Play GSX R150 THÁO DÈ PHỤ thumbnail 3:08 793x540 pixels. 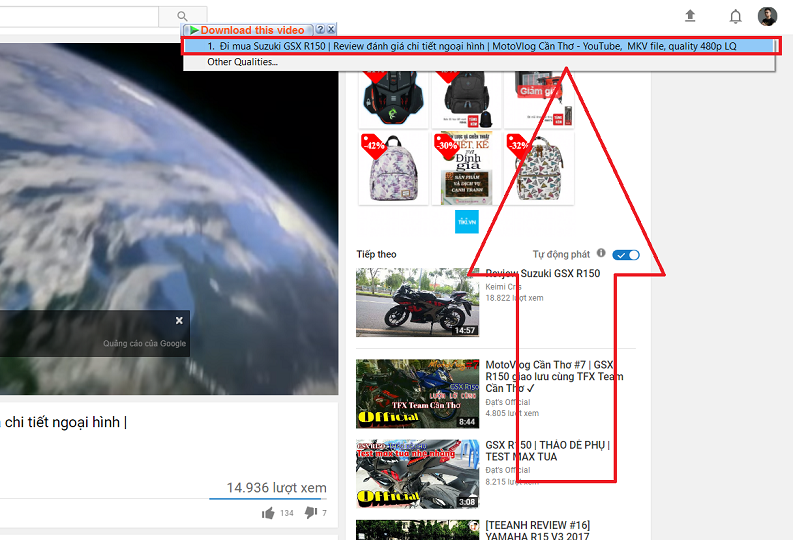(x=417, y=474)
